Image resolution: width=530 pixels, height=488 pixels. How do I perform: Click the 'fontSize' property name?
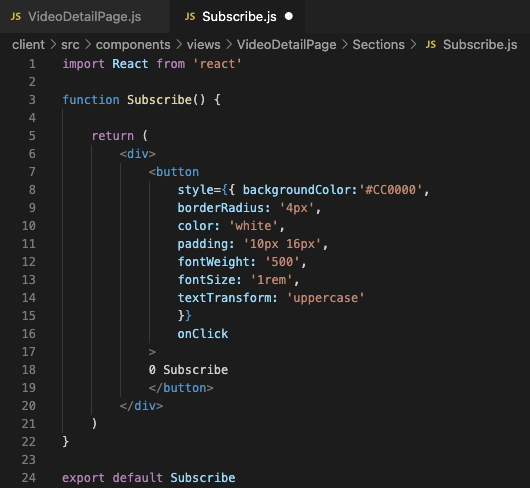[207, 280]
